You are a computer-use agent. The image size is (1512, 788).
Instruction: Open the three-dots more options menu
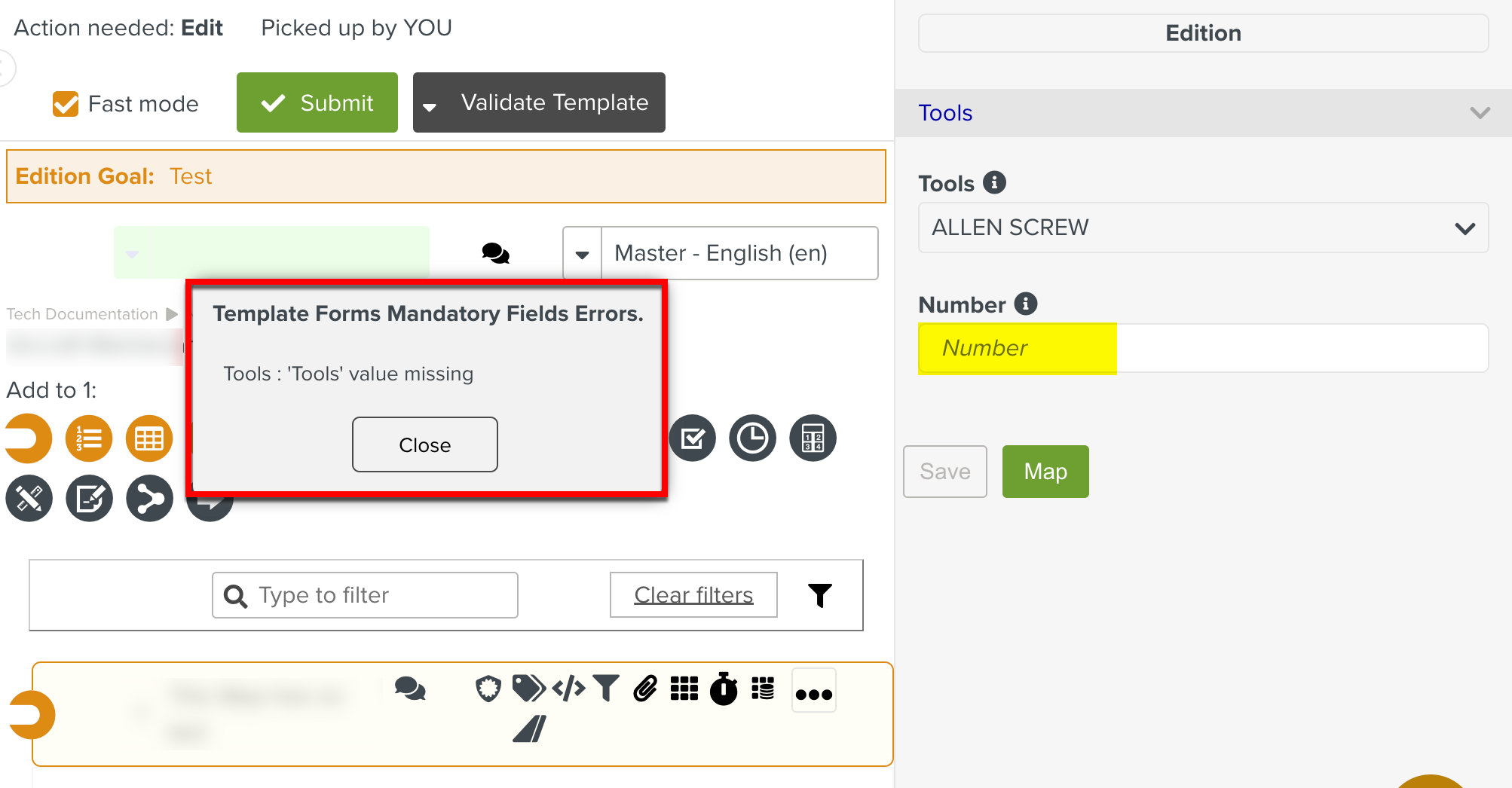click(814, 692)
